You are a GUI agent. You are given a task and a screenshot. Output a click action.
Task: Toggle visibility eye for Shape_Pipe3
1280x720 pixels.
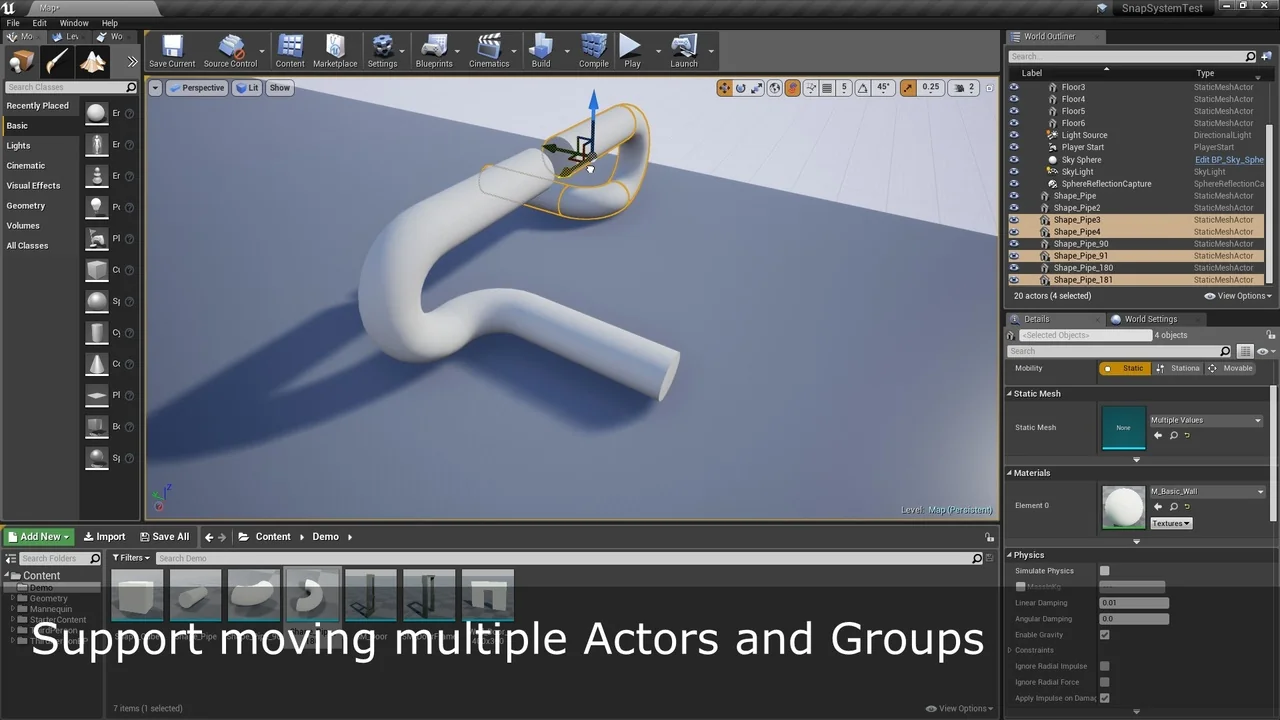coord(1014,220)
